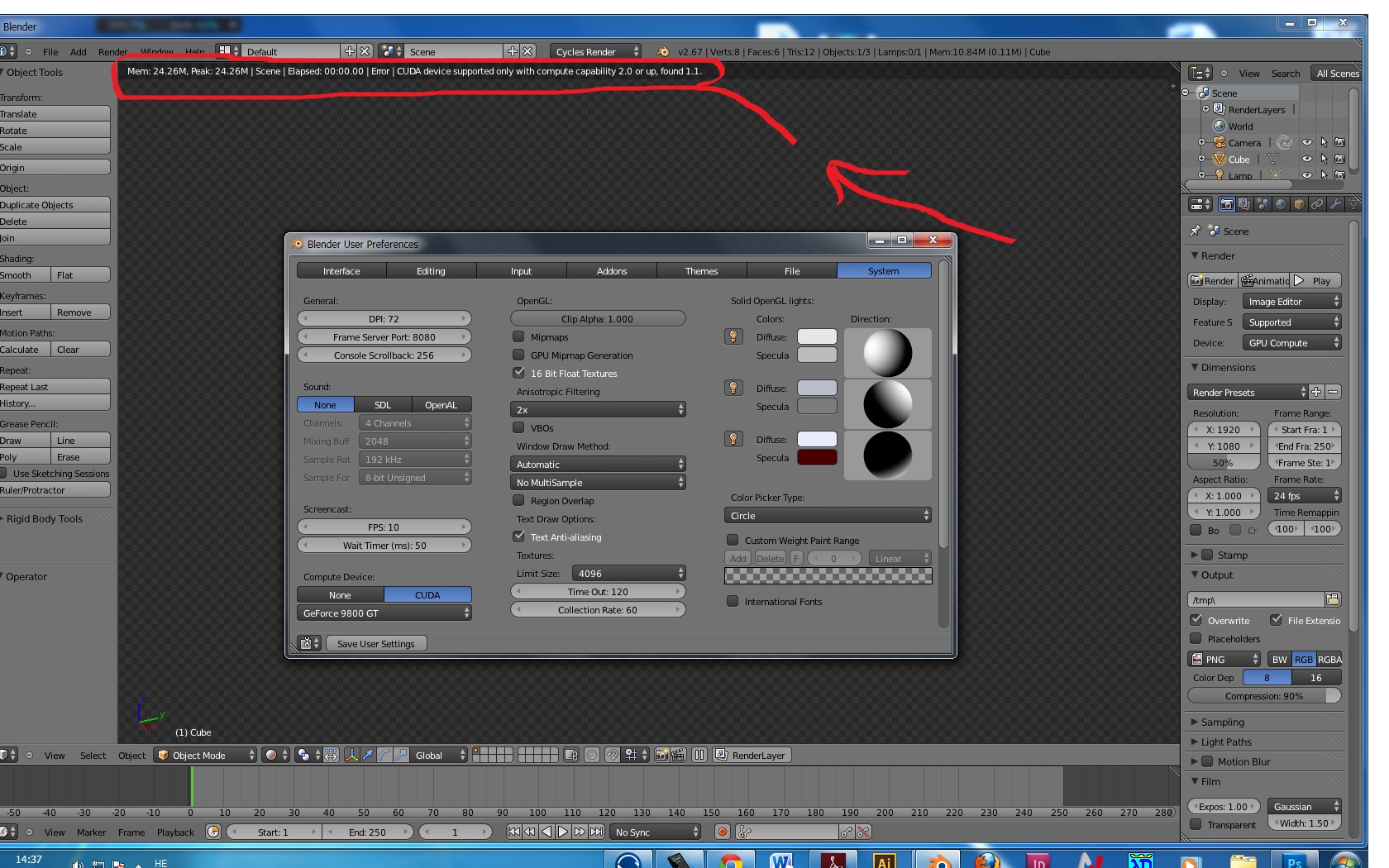
Task: Toggle the timeline use preview range clock icon
Action: tap(213, 832)
